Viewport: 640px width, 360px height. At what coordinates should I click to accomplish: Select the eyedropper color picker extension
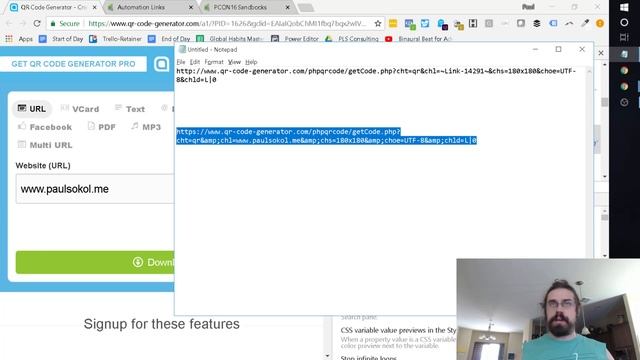point(585,24)
